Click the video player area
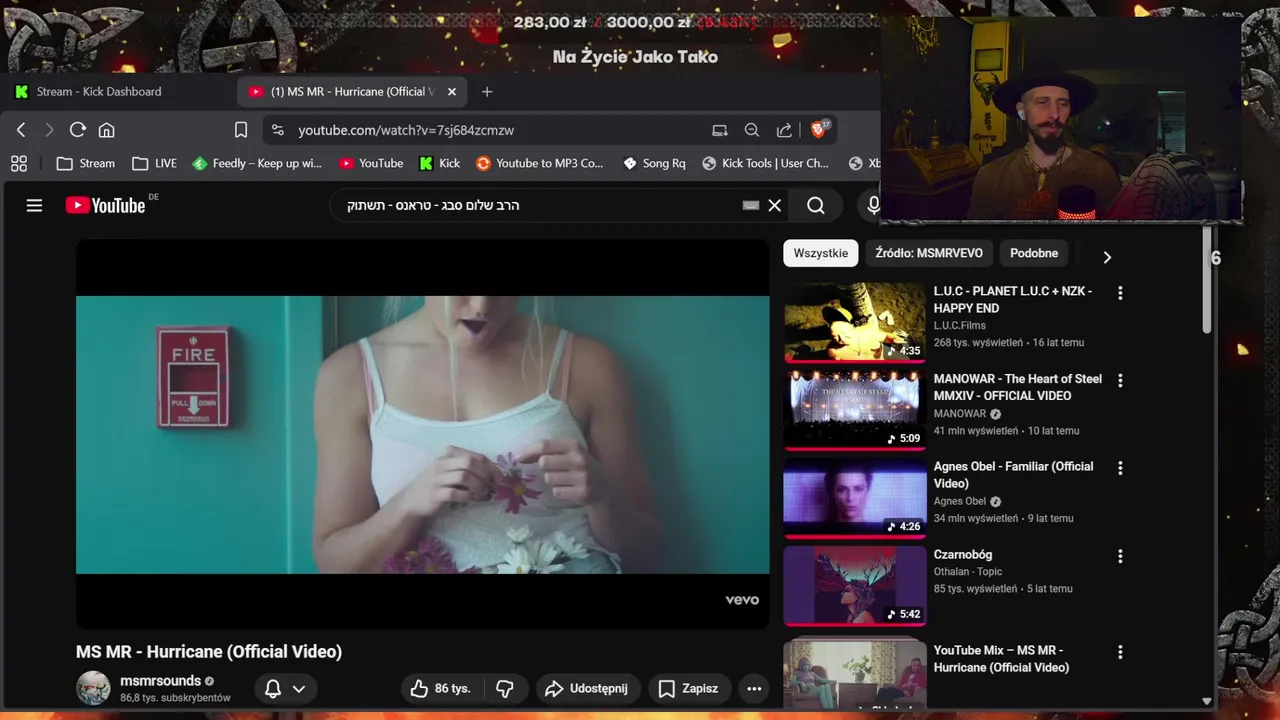The width and height of the screenshot is (1280, 720). pyautogui.click(x=423, y=434)
